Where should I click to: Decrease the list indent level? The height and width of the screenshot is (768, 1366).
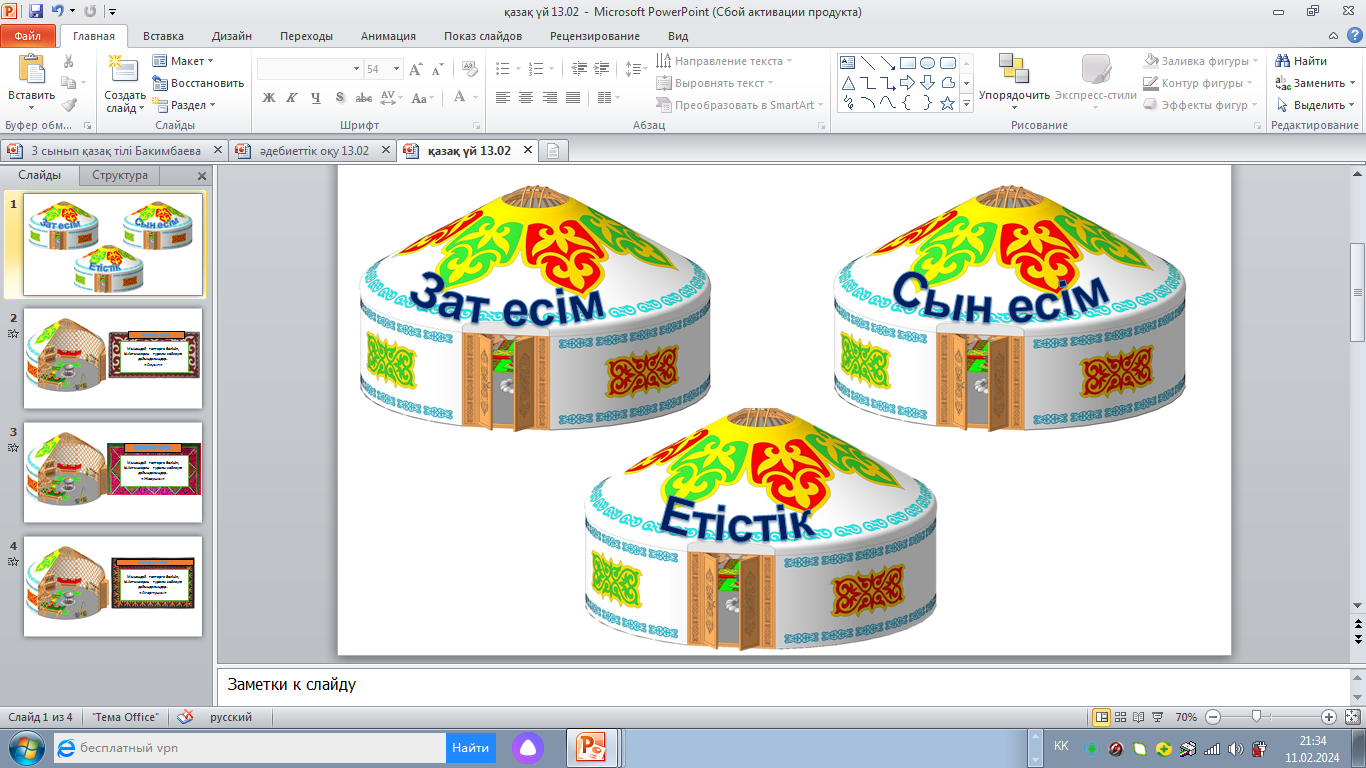pyautogui.click(x=579, y=69)
